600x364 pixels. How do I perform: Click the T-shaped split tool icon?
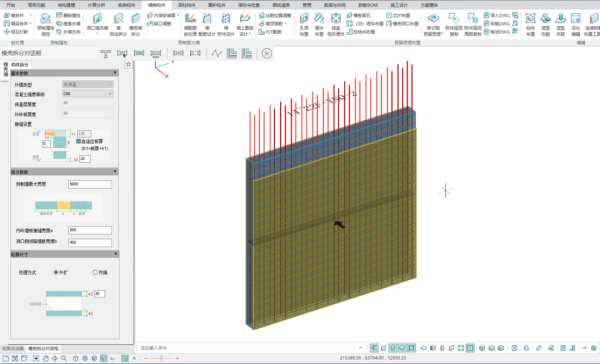click(106, 54)
